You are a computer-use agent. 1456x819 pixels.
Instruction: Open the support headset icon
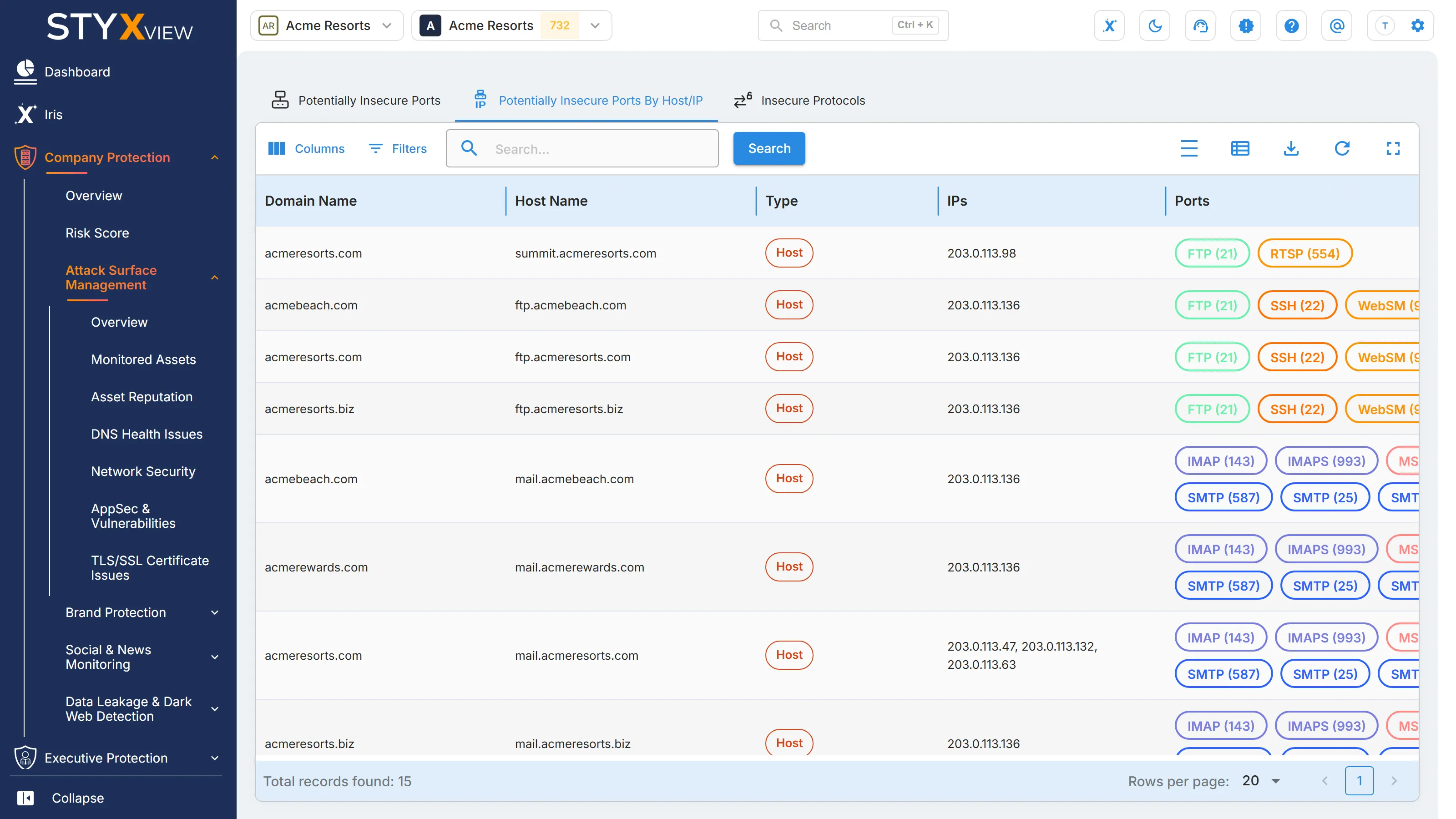pos(1201,25)
